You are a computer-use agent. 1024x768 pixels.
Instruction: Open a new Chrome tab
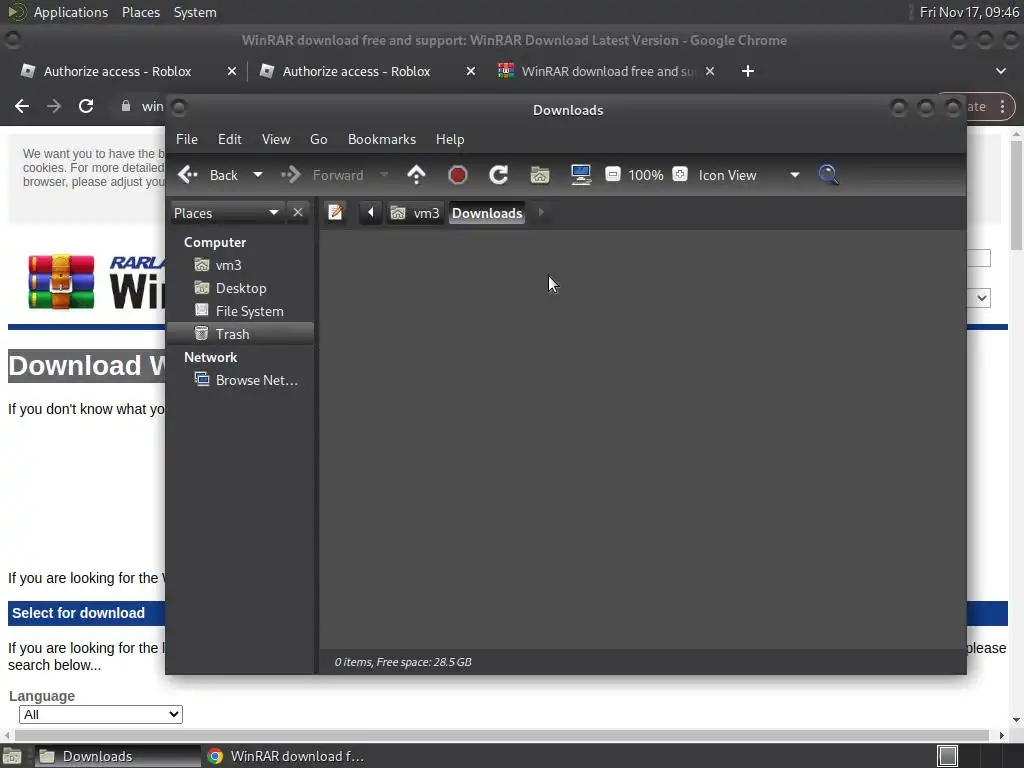[x=748, y=71]
